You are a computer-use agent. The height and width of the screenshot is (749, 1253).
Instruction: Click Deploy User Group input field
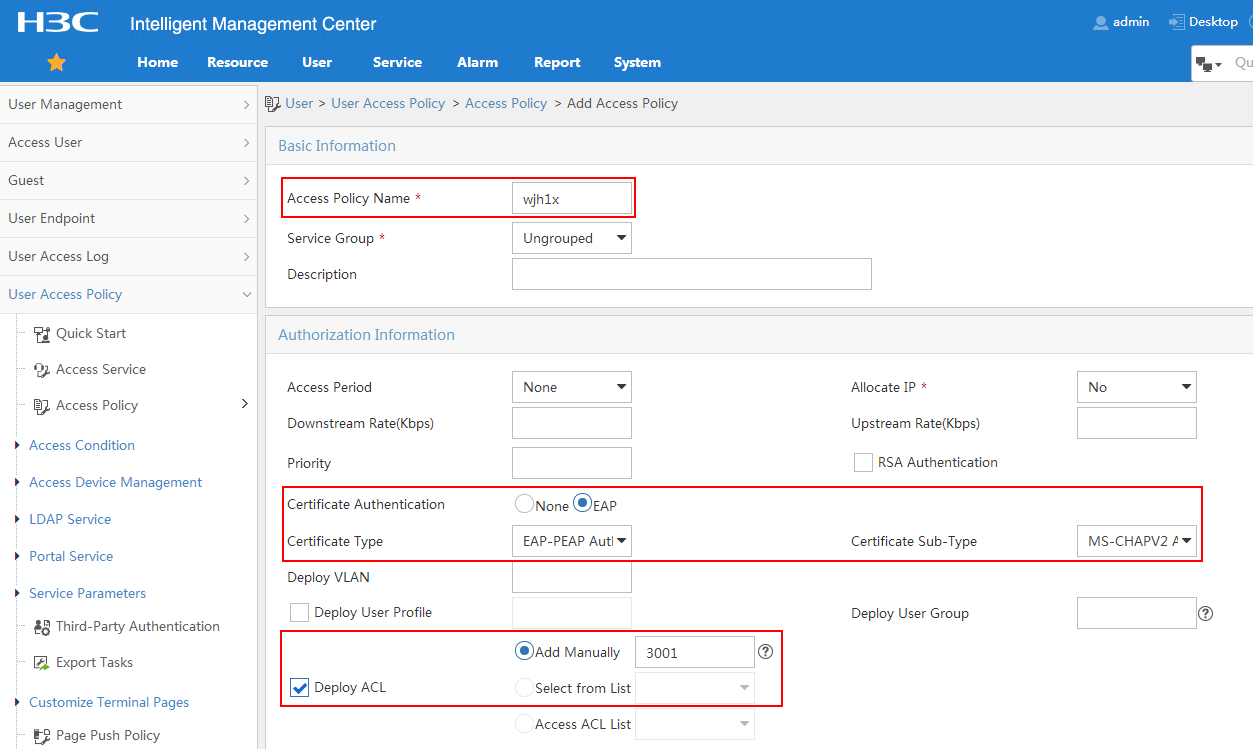(x=1137, y=613)
